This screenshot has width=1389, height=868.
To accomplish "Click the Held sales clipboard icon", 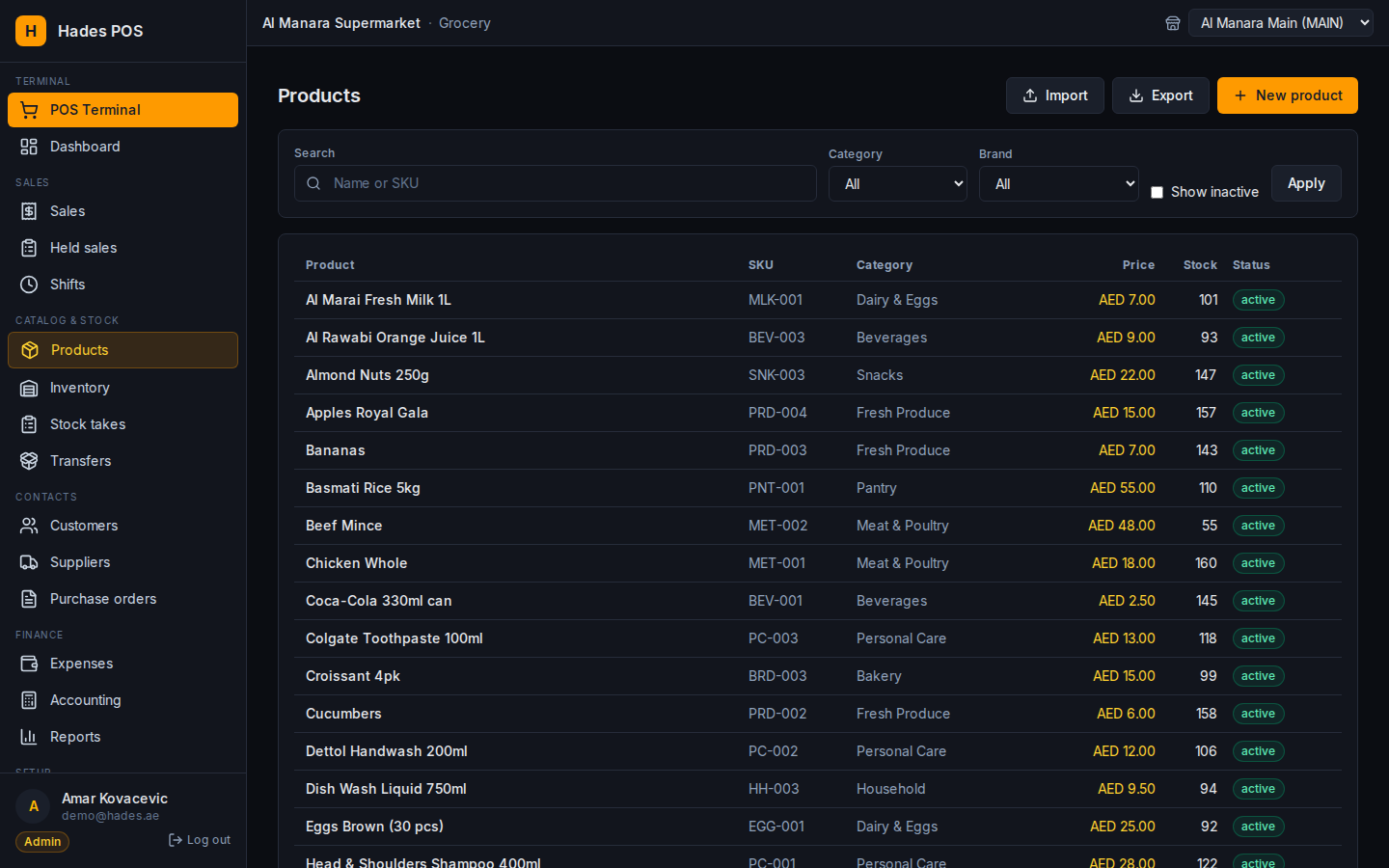I will [x=29, y=248].
